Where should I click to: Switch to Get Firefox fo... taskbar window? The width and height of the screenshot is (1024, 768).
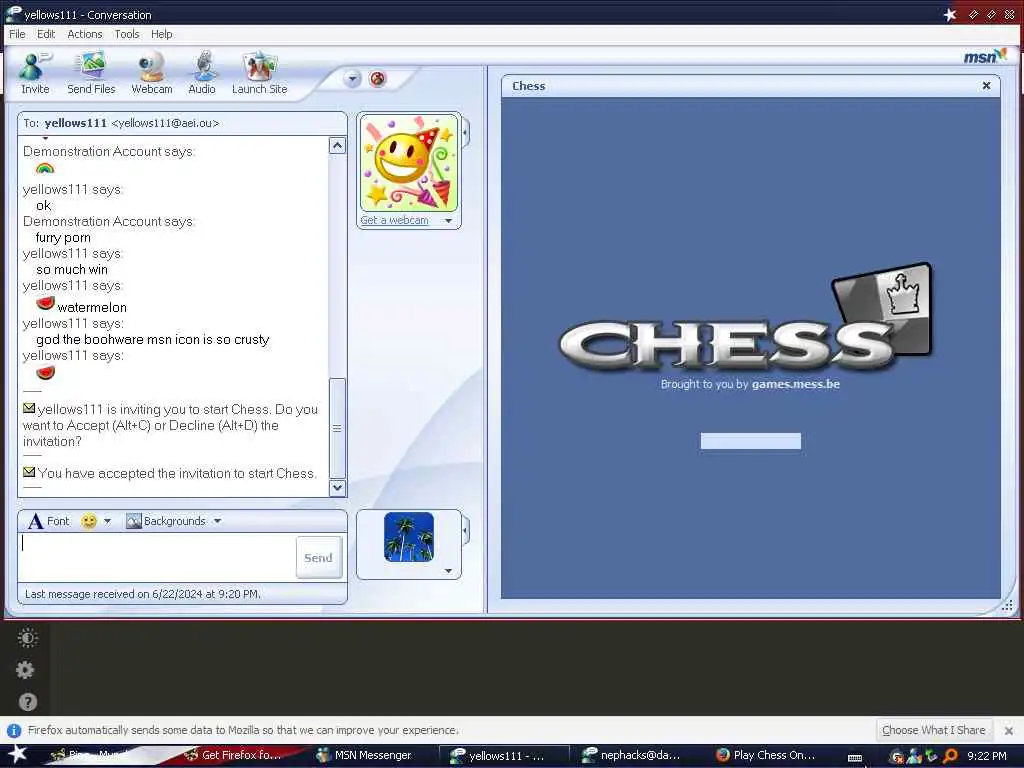point(240,755)
